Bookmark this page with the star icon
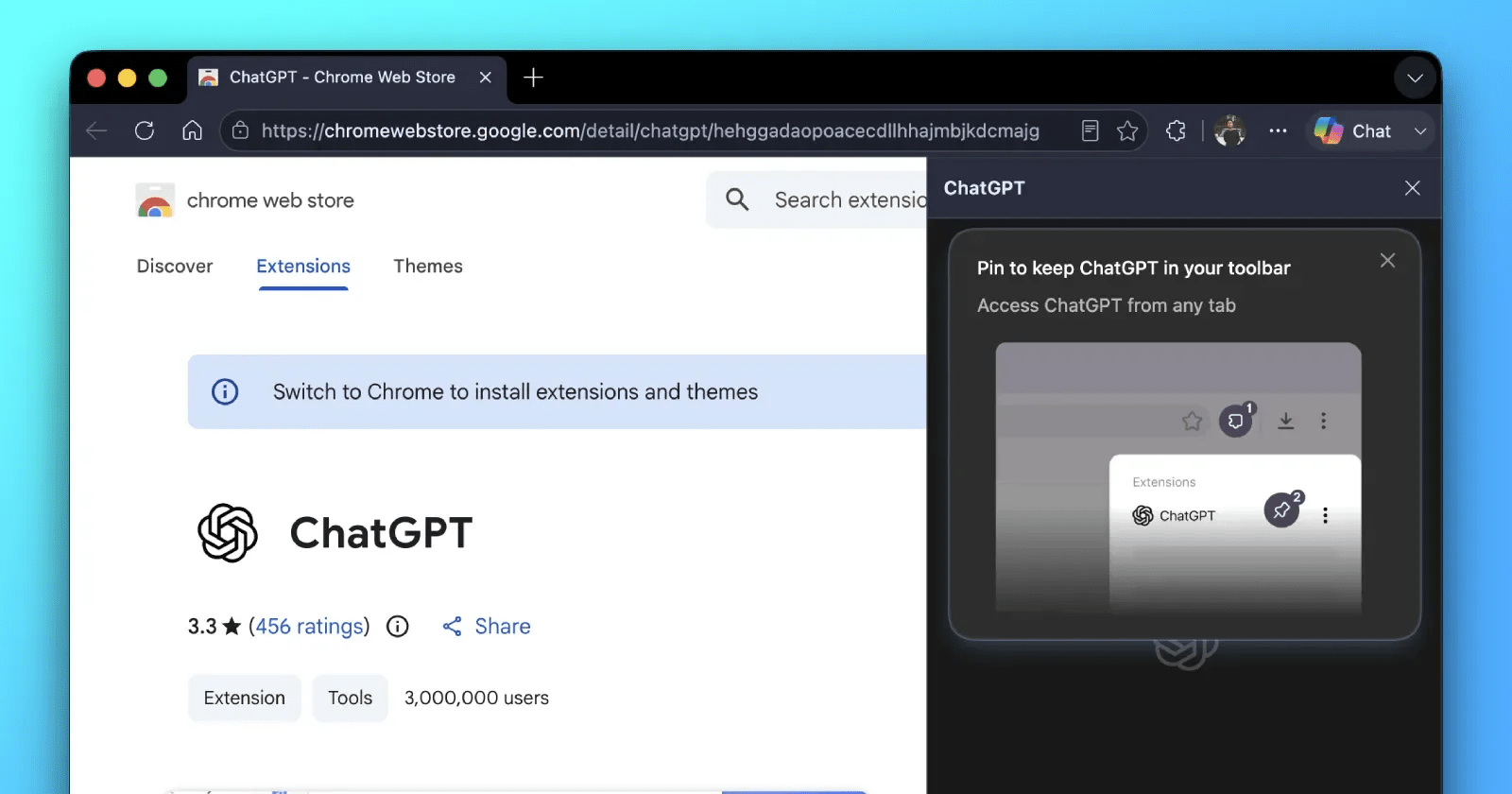The height and width of the screenshot is (794, 1512). [1127, 130]
